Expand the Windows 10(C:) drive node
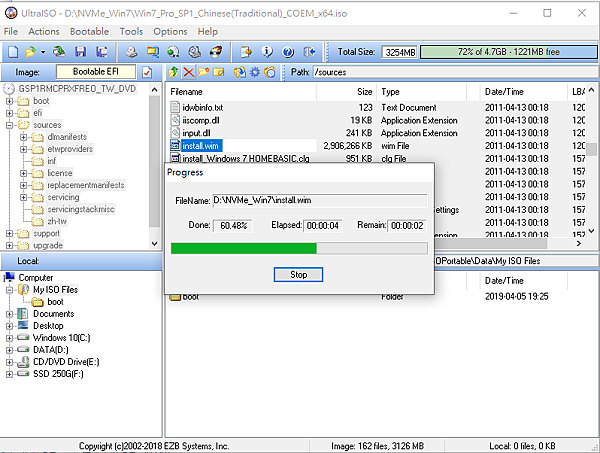 (9, 338)
